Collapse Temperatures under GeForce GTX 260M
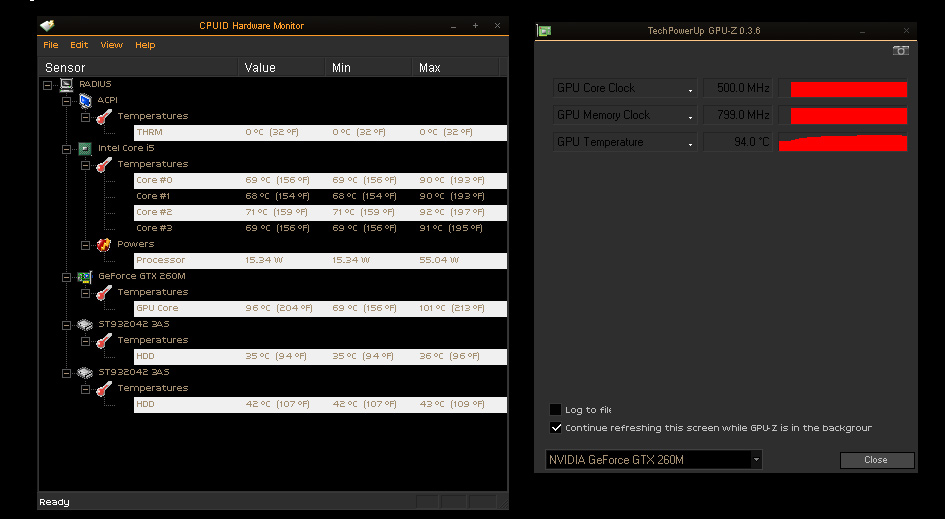Viewport: 945px width, 519px height. (86, 293)
